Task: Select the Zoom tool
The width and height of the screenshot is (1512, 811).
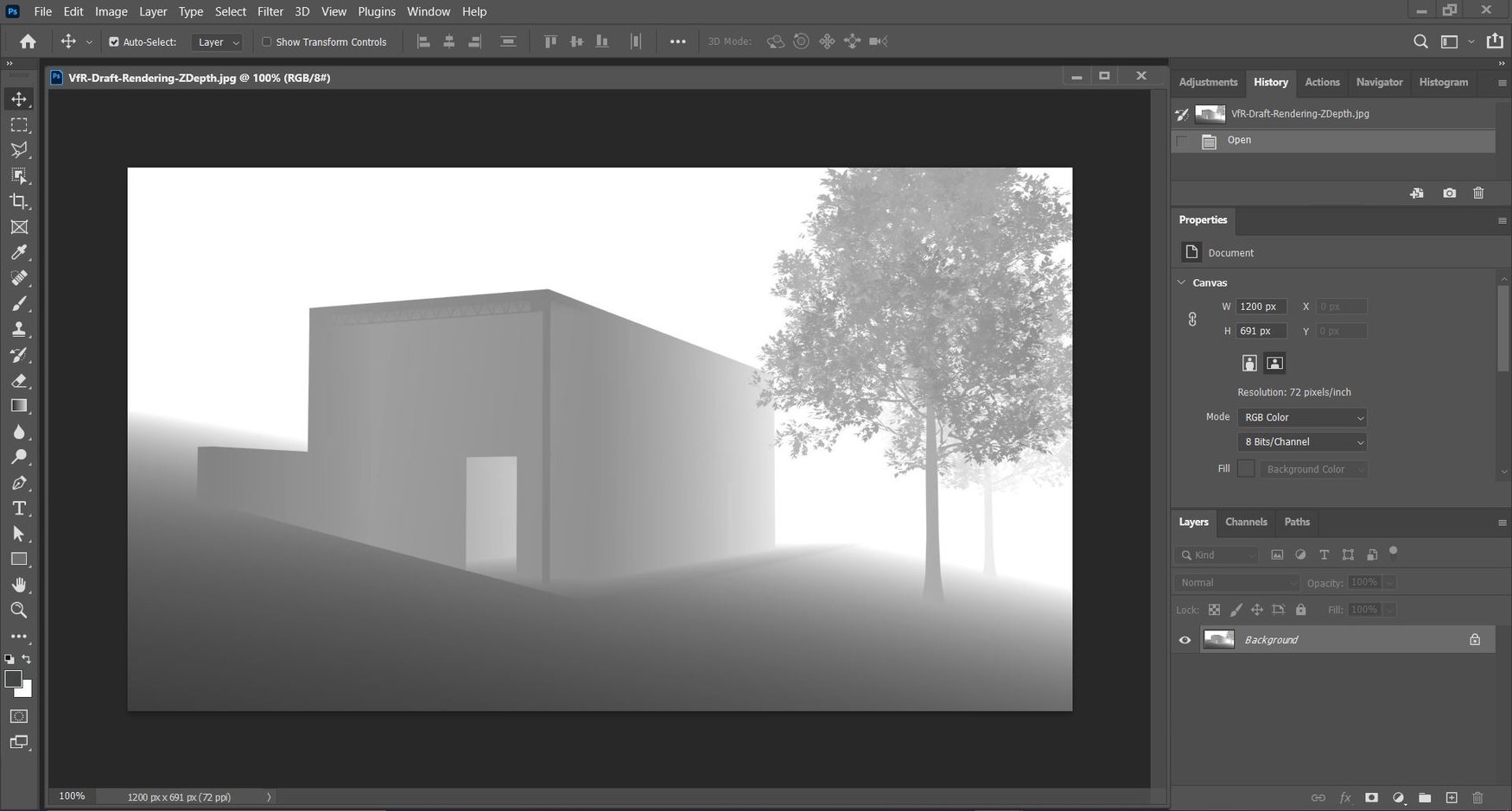Action: pos(18,611)
